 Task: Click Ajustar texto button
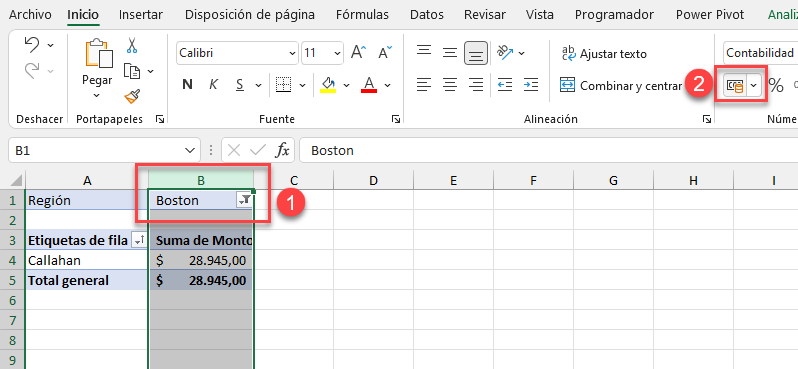(604, 53)
